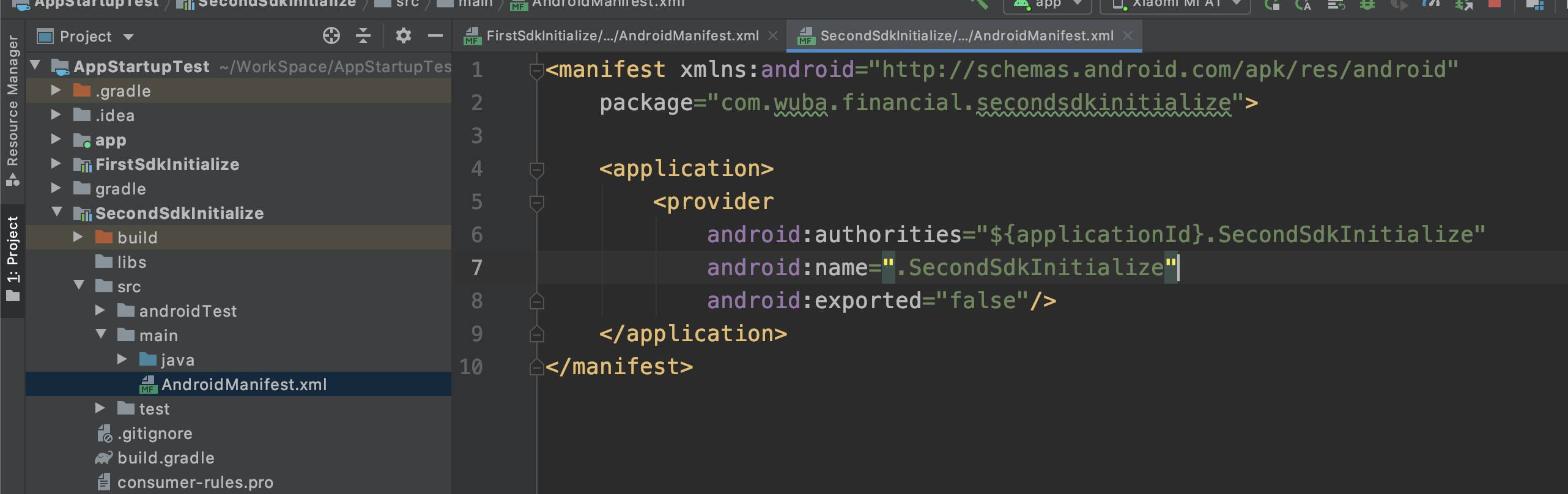The image size is (1568, 494).
Task: Click line number 3 in gutter
Action: coord(476,136)
